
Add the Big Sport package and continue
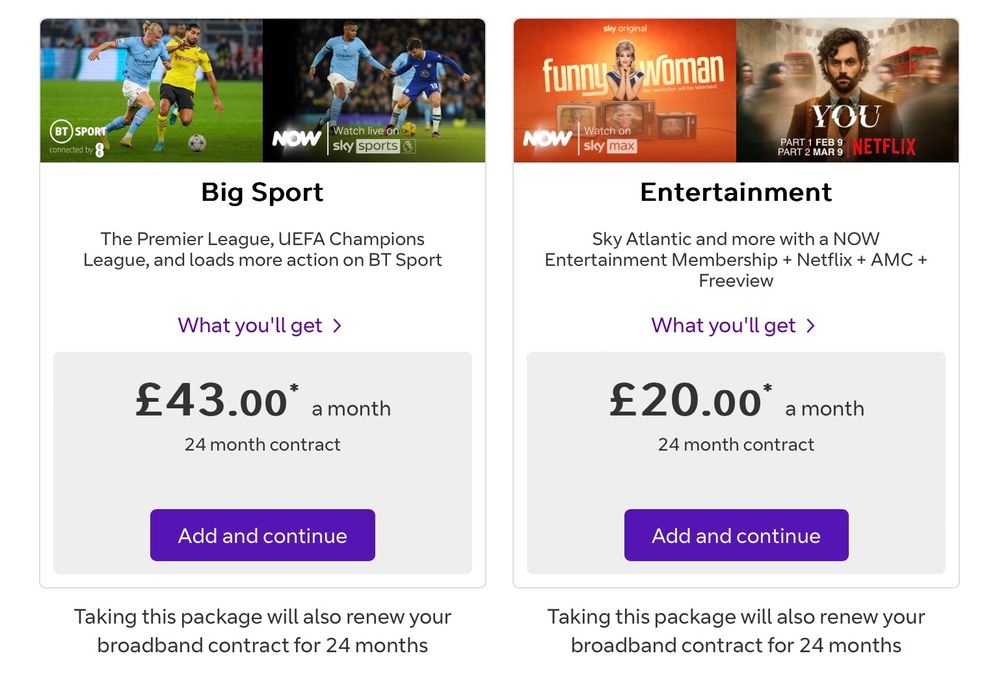pos(262,536)
